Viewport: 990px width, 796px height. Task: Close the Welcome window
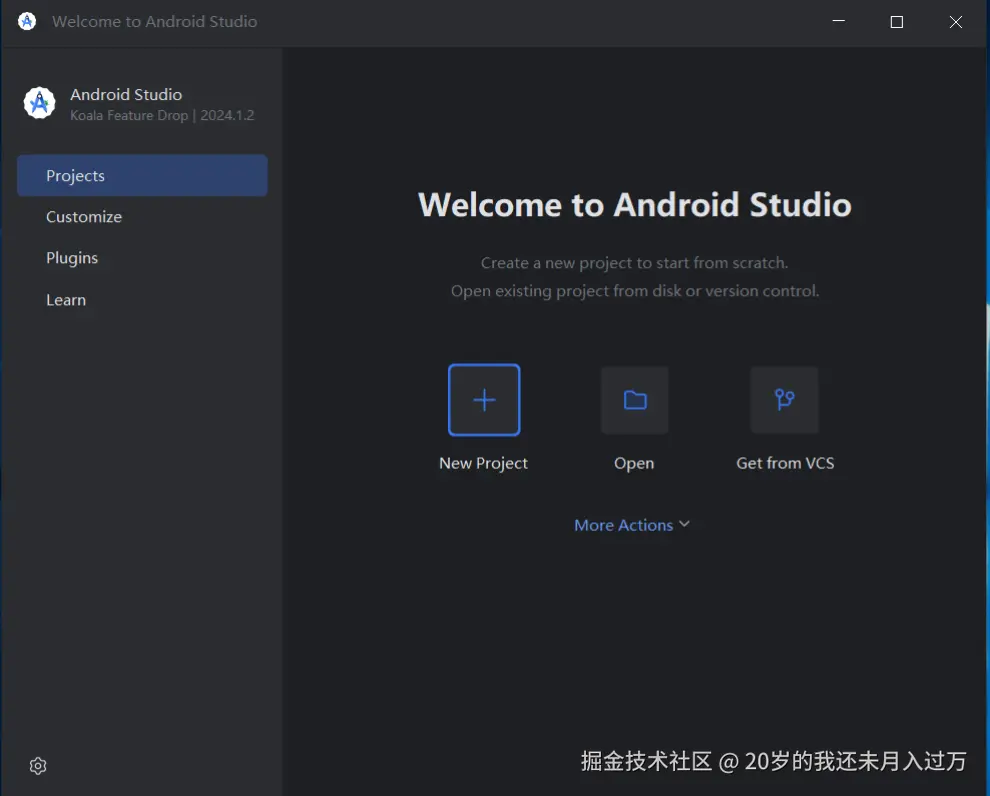pos(956,21)
